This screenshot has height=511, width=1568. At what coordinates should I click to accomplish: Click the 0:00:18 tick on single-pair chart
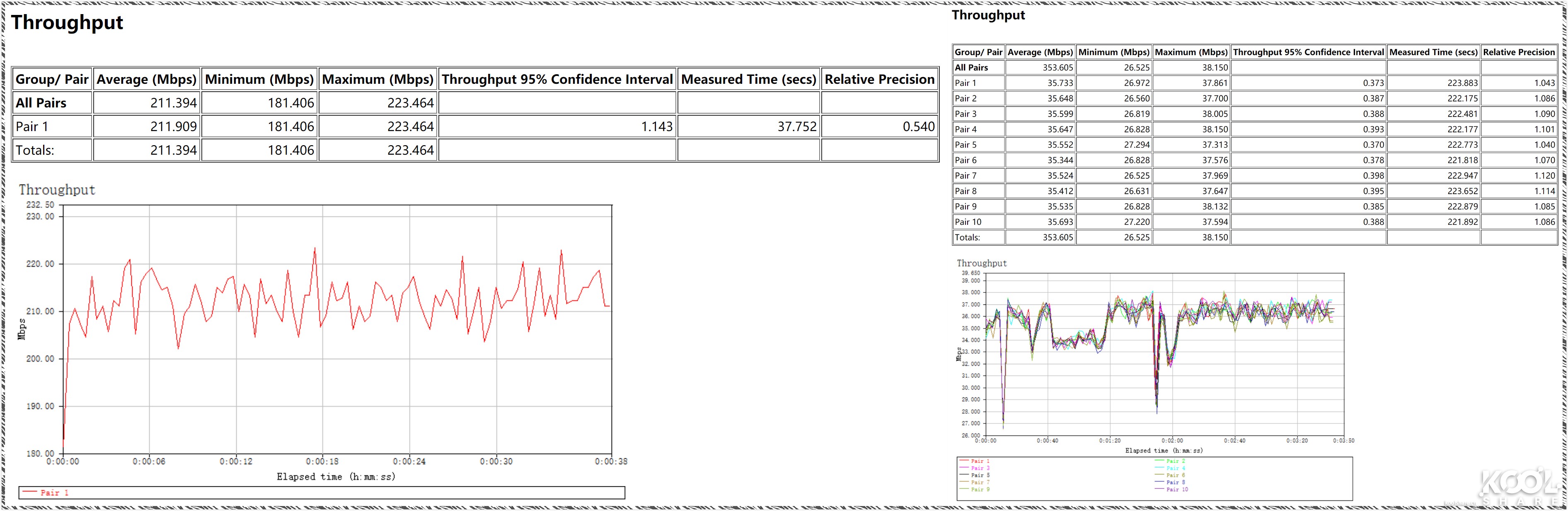322,461
